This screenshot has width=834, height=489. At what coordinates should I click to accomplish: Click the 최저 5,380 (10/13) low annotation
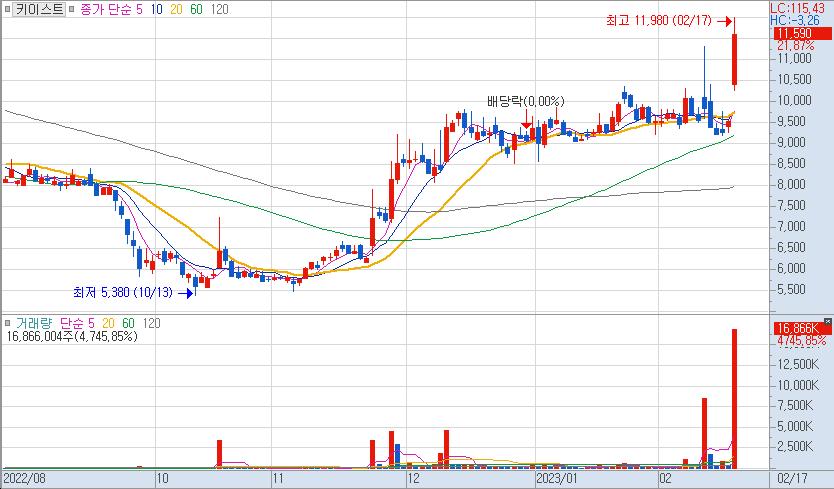point(123,292)
